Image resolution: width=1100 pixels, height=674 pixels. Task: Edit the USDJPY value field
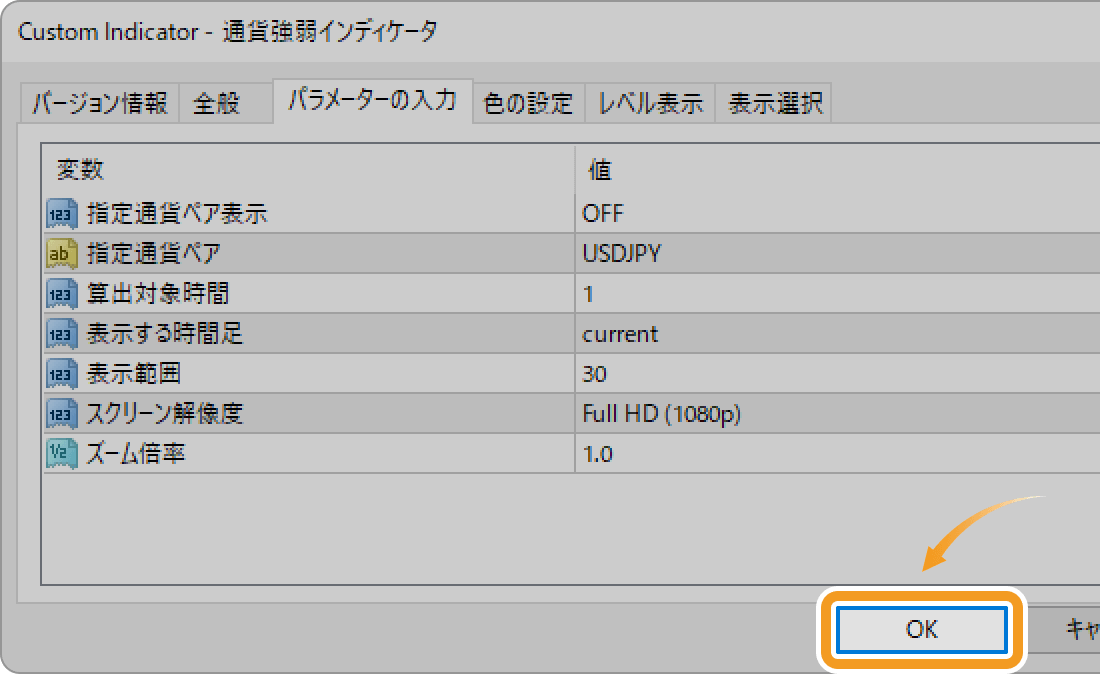point(838,253)
